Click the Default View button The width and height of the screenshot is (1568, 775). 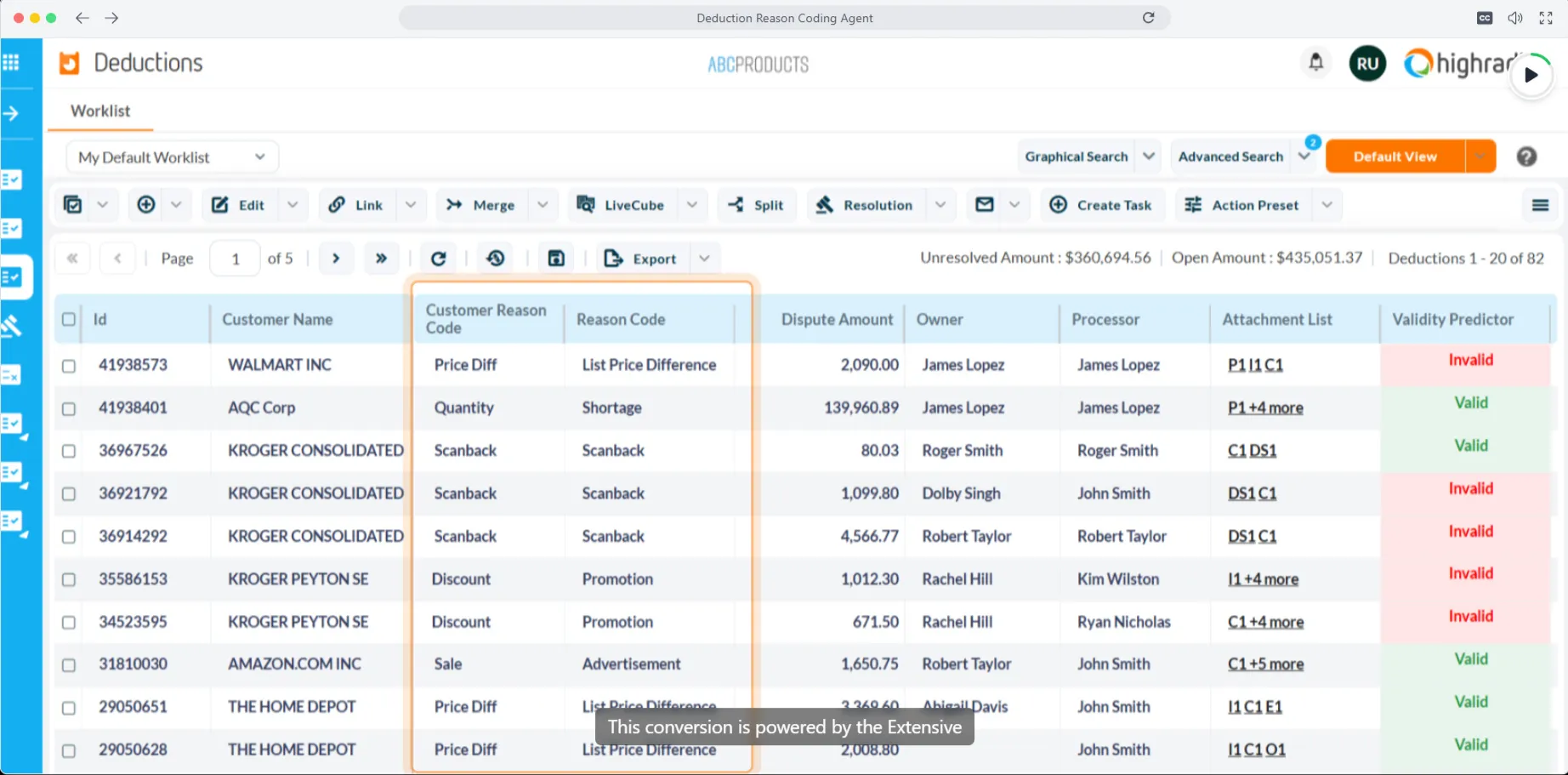pos(1395,157)
